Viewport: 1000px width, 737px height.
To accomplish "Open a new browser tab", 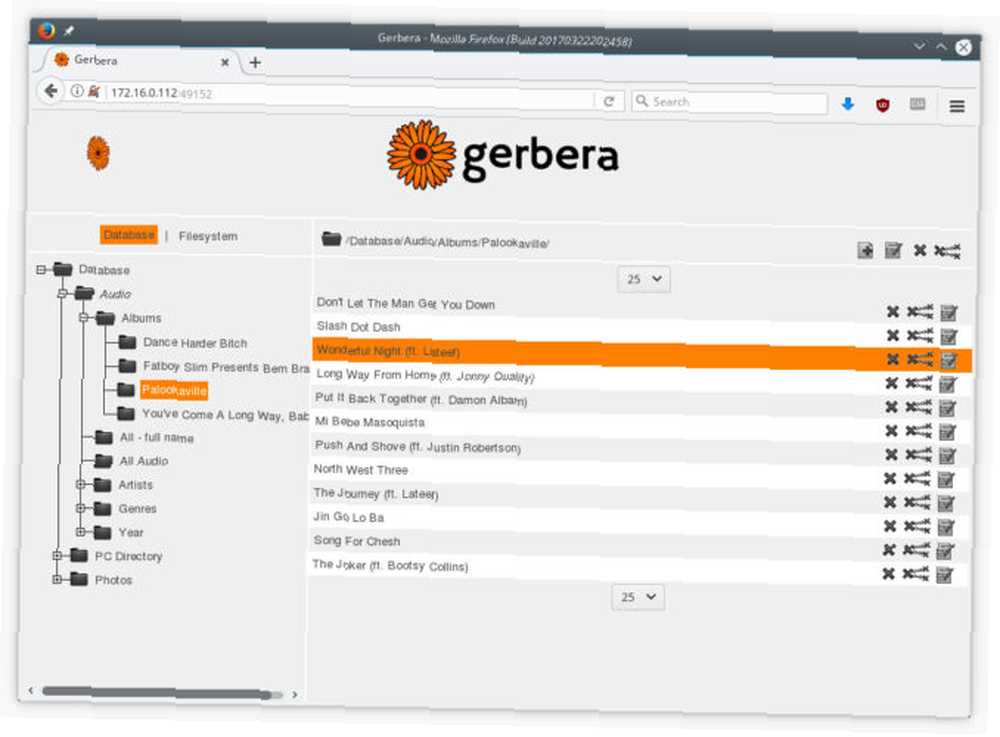I will [x=255, y=62].
